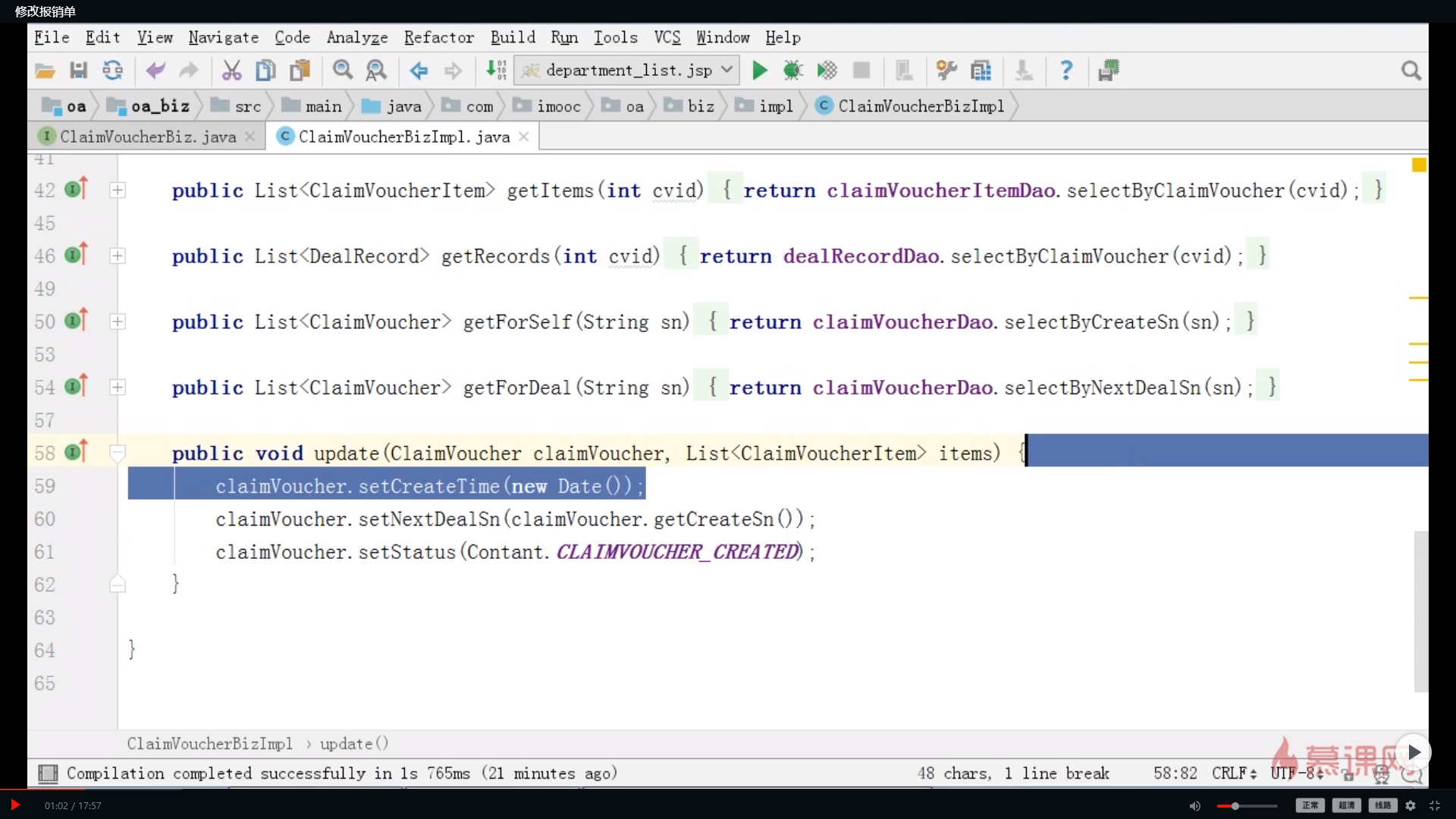The image size is (1456, 819).
Task: Click the Save All disk icon
Action: [x=78, y=71]
